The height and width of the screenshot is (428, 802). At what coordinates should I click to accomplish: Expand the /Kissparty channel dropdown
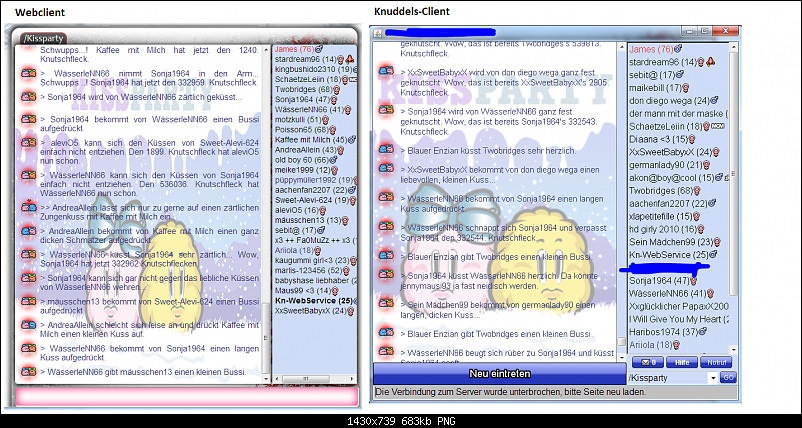712,377
